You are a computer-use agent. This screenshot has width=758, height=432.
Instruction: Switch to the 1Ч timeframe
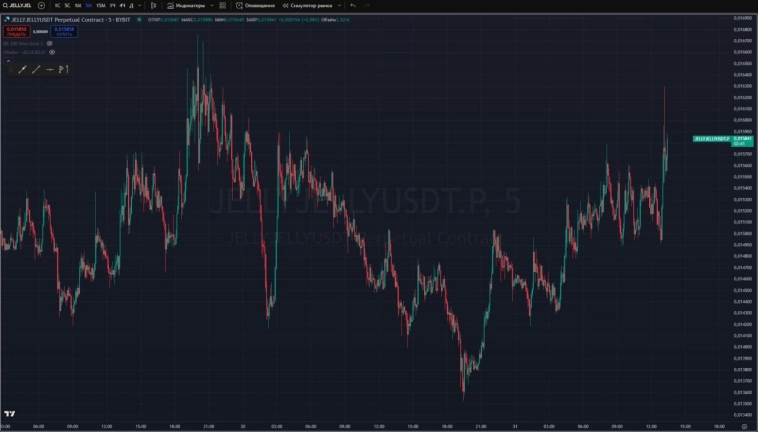tap(112, 6)
